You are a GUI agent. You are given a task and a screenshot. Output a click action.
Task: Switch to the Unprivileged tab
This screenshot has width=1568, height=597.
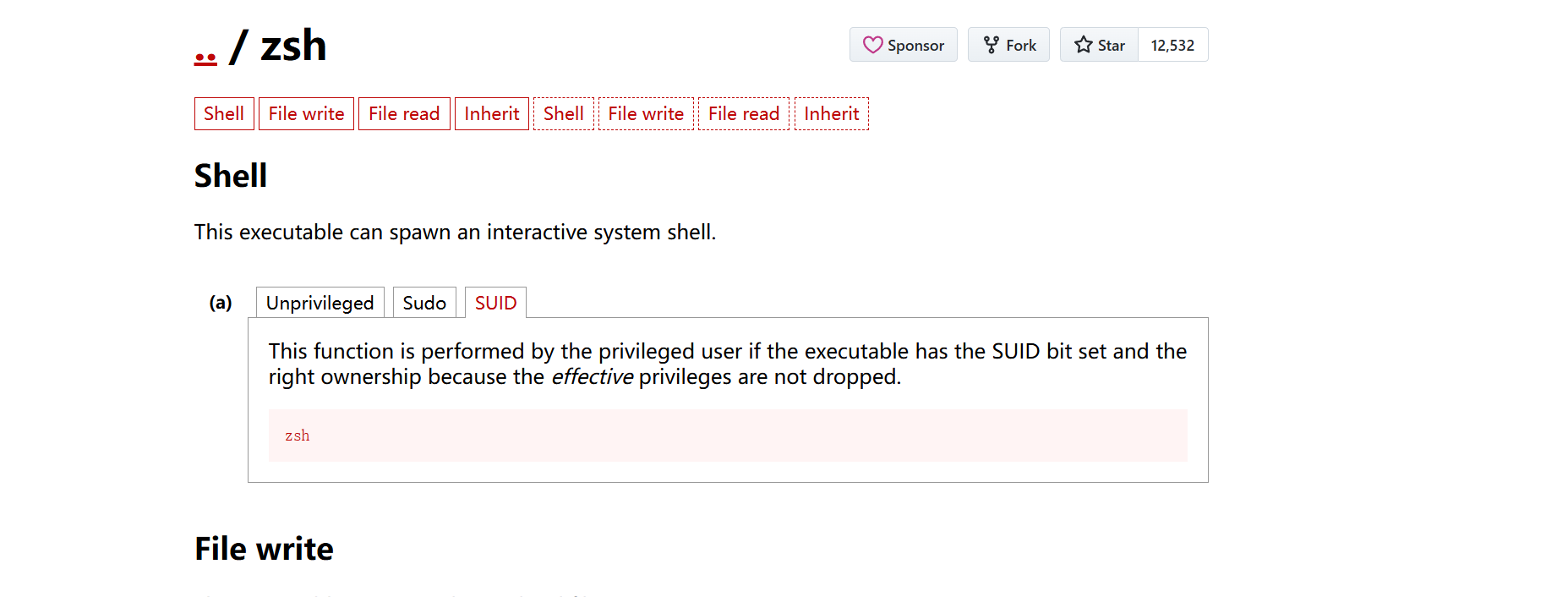tap(320, 303)
